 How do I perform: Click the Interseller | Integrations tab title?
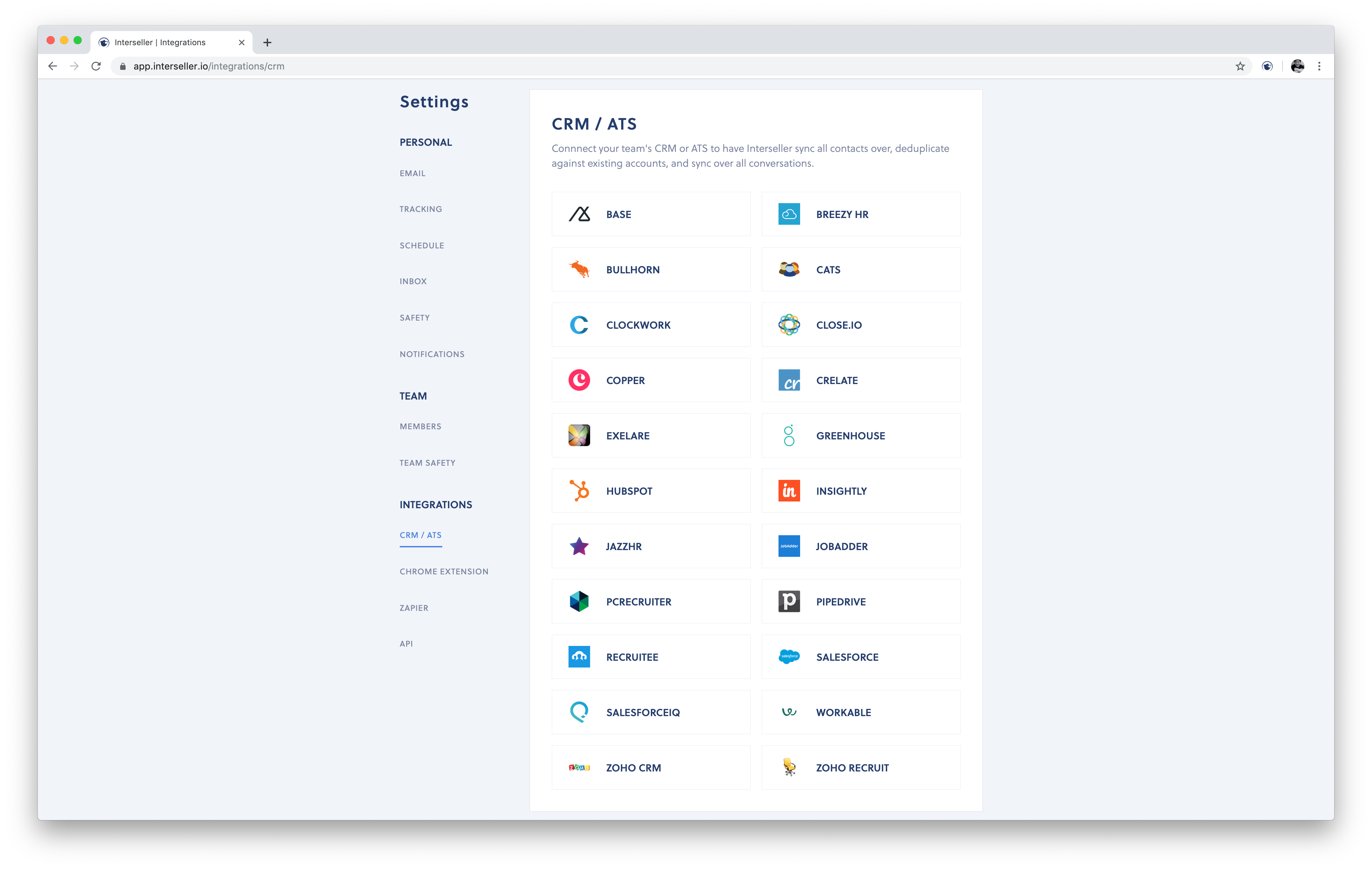pyautogui.click(x=160, y=42)
